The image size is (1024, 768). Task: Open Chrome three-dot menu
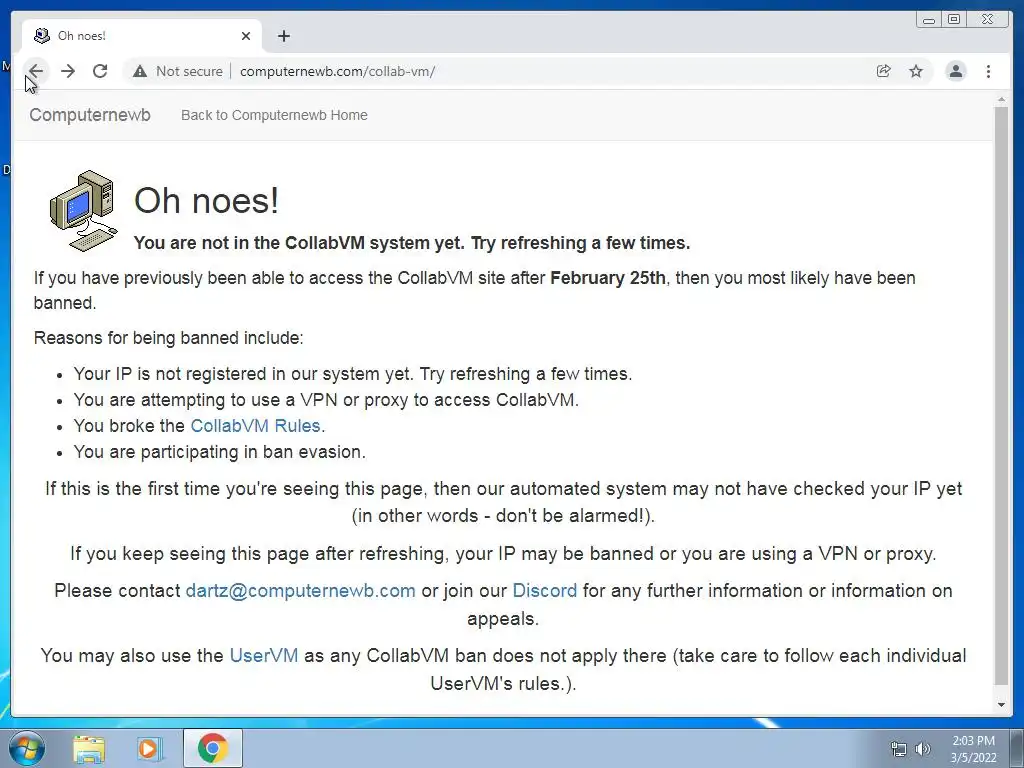[x=988, y=71]
